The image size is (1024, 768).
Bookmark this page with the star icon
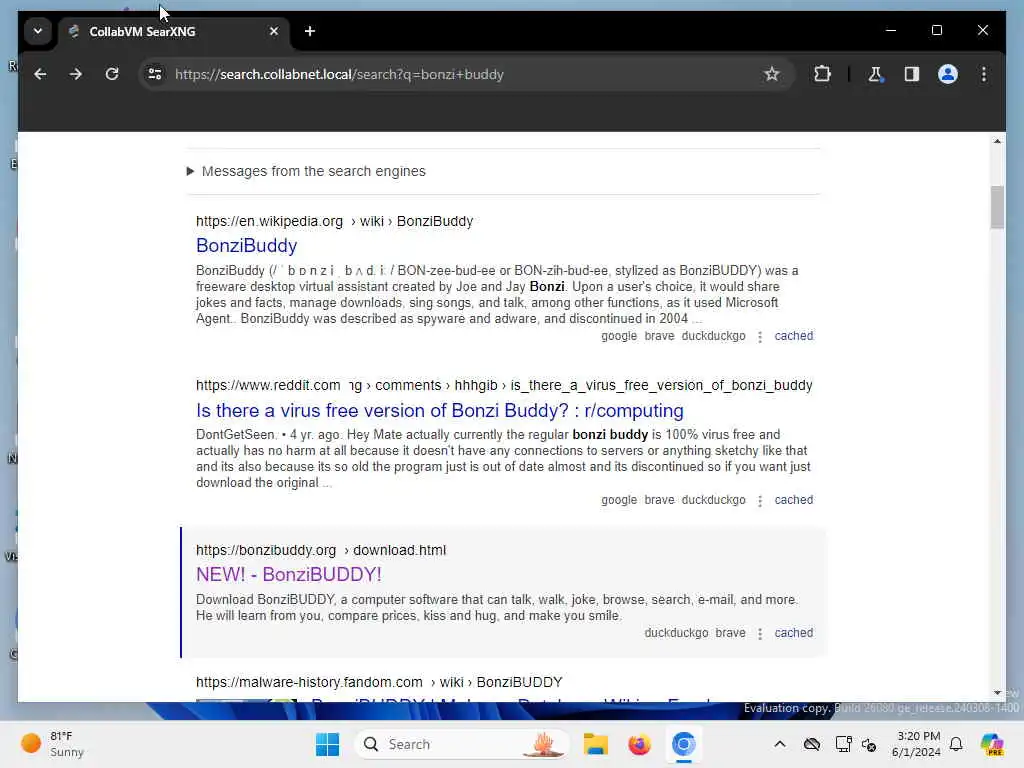(771, 74)
